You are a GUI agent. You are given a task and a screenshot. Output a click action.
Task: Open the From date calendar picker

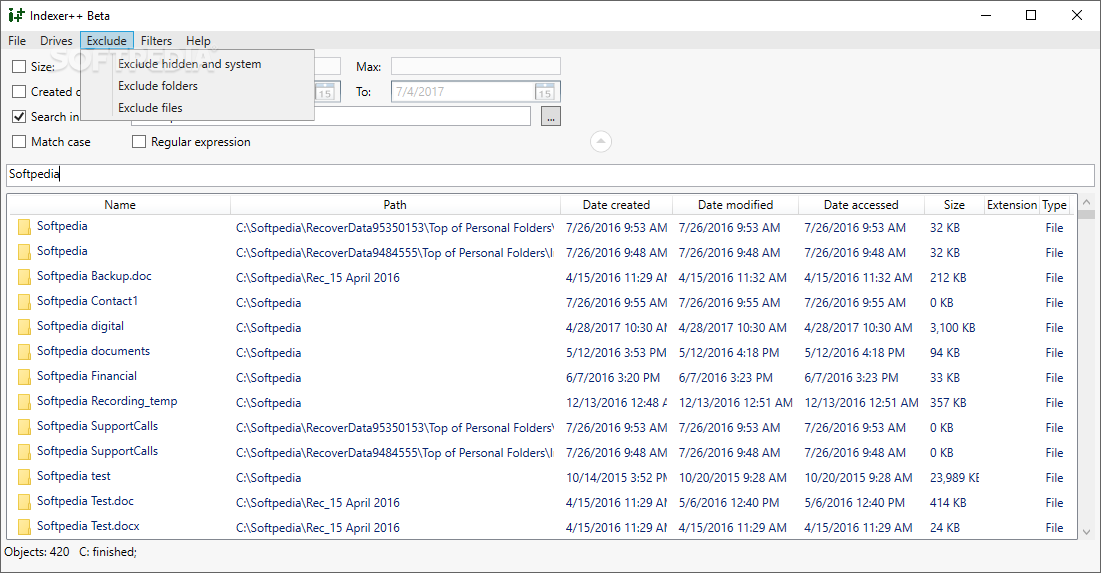click(325, 91)
